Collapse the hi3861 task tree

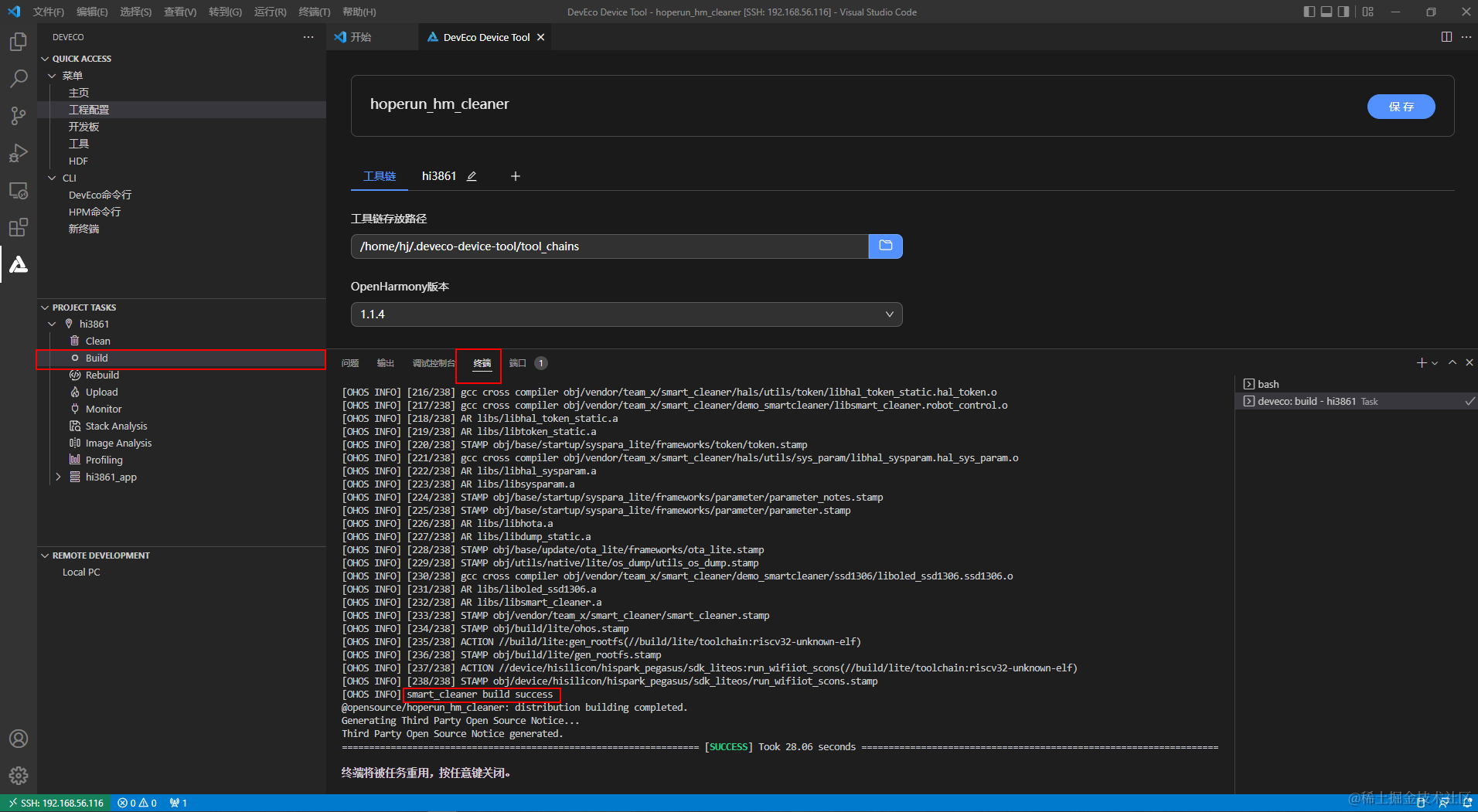coord(52,324)
